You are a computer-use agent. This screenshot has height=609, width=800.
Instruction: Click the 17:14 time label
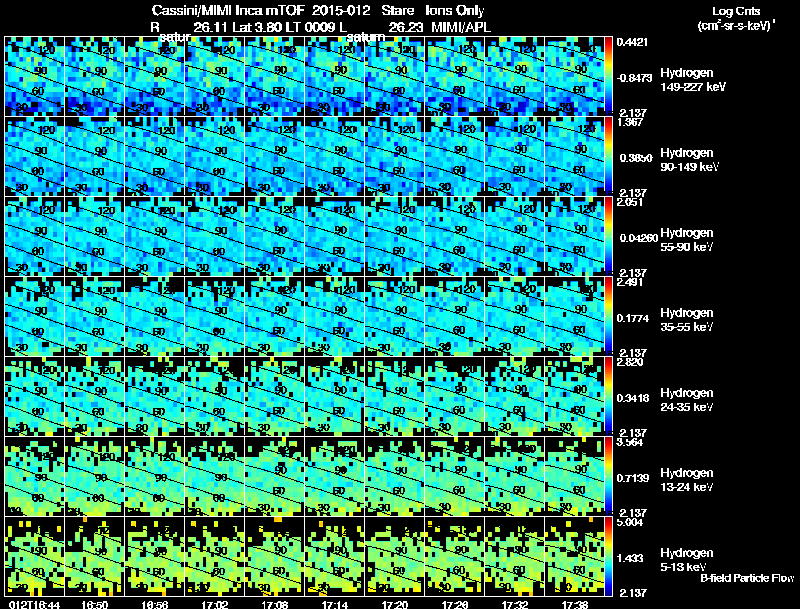tap(335, 605)
